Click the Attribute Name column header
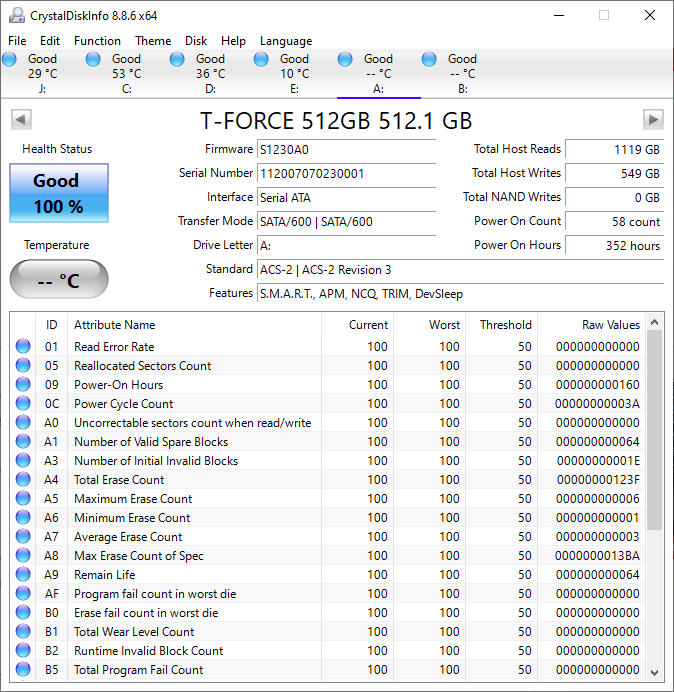 click(195, 325)
